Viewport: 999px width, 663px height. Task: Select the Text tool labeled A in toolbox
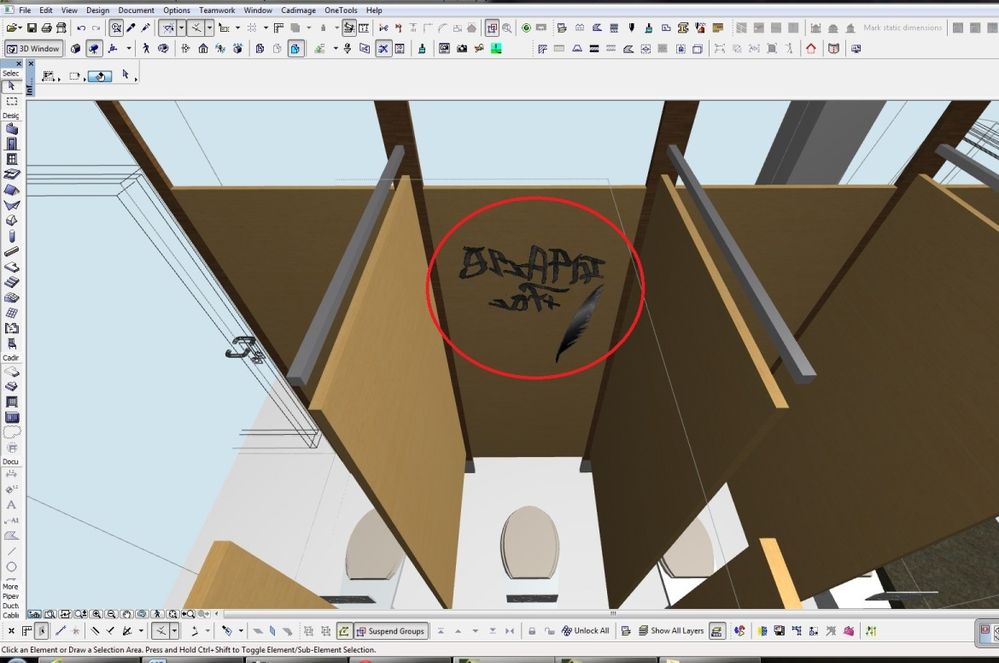pos(11,505)
